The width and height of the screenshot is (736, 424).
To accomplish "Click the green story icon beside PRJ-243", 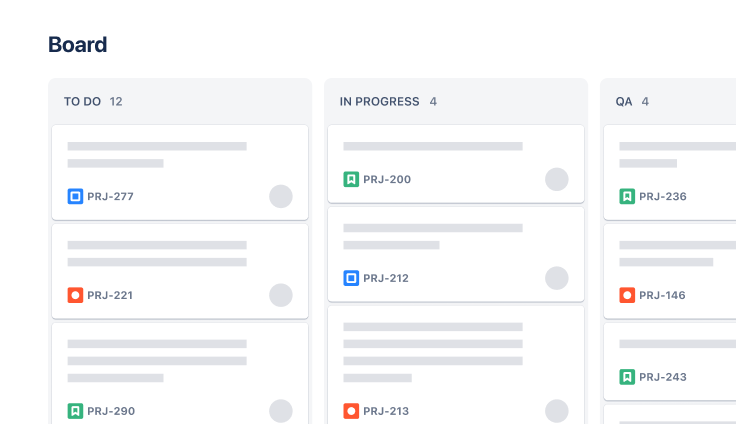I will [627, 377].
